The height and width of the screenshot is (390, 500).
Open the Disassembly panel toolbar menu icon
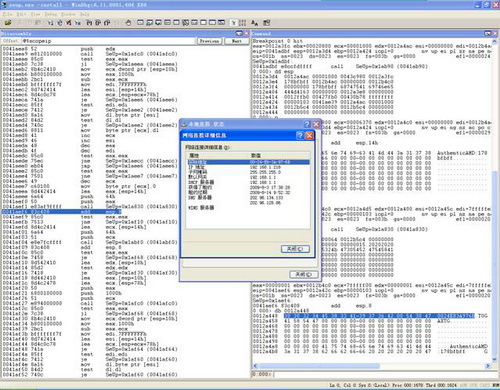pos(239,33)
